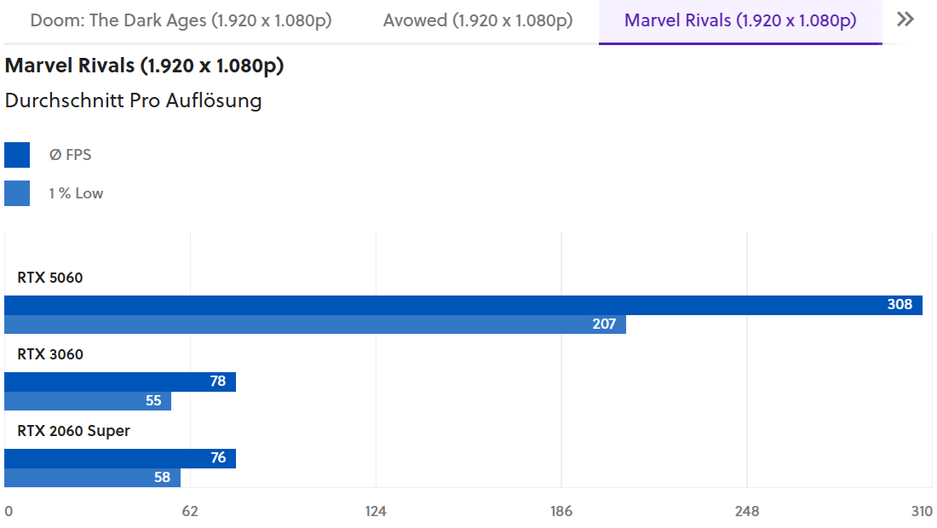
Task: Click the lighter blue 1 % Low swatch
Action: coord(17,193)
